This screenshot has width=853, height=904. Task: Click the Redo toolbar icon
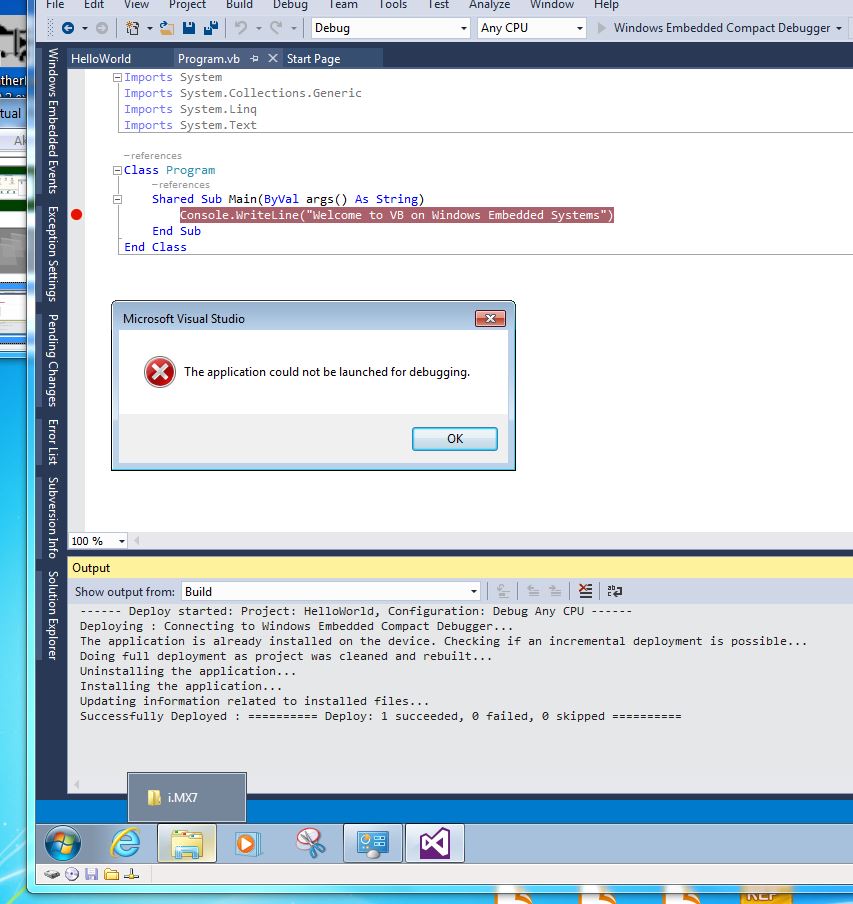coord(277,28)
